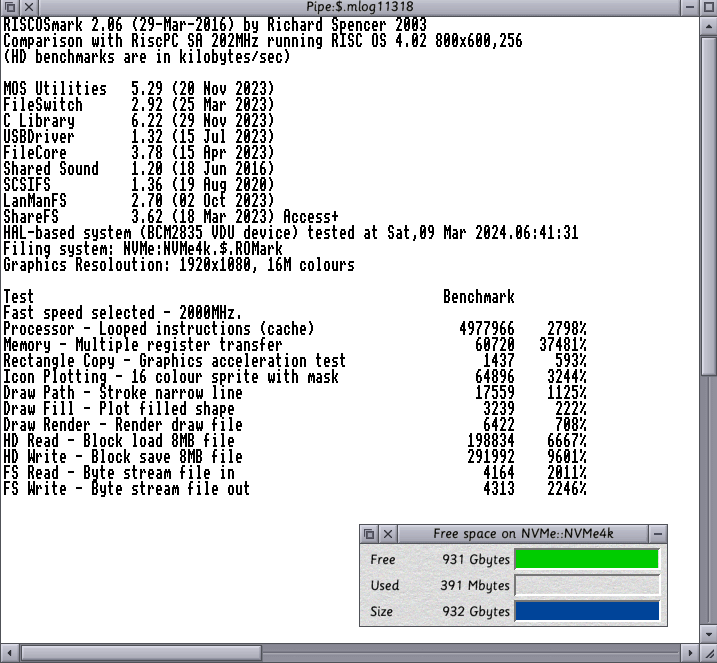Viewport: 717px width, 663px height.
Task: Click the vertical scrollbar thumb
Action: (709, 206)
